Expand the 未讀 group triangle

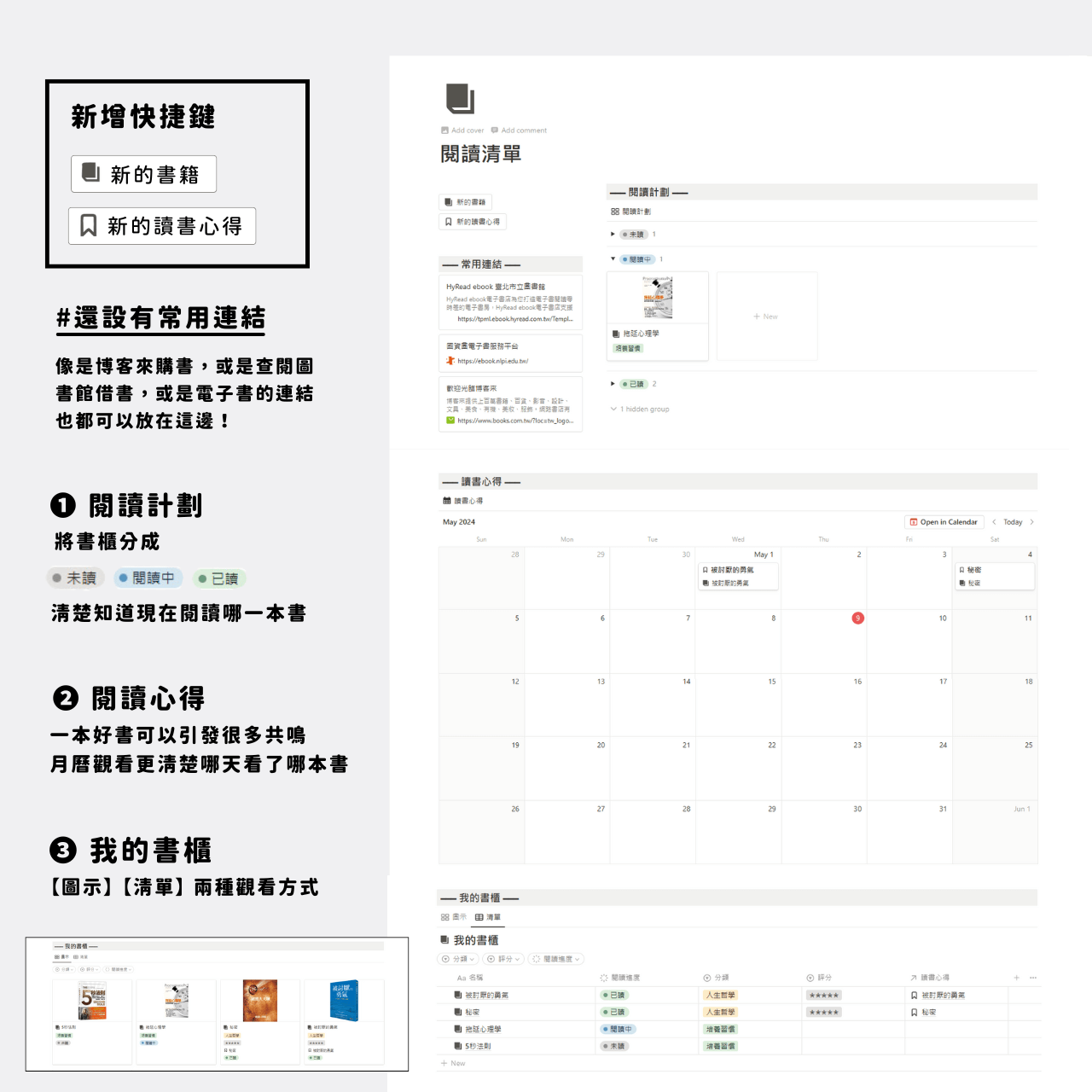(x=613, y=234)
